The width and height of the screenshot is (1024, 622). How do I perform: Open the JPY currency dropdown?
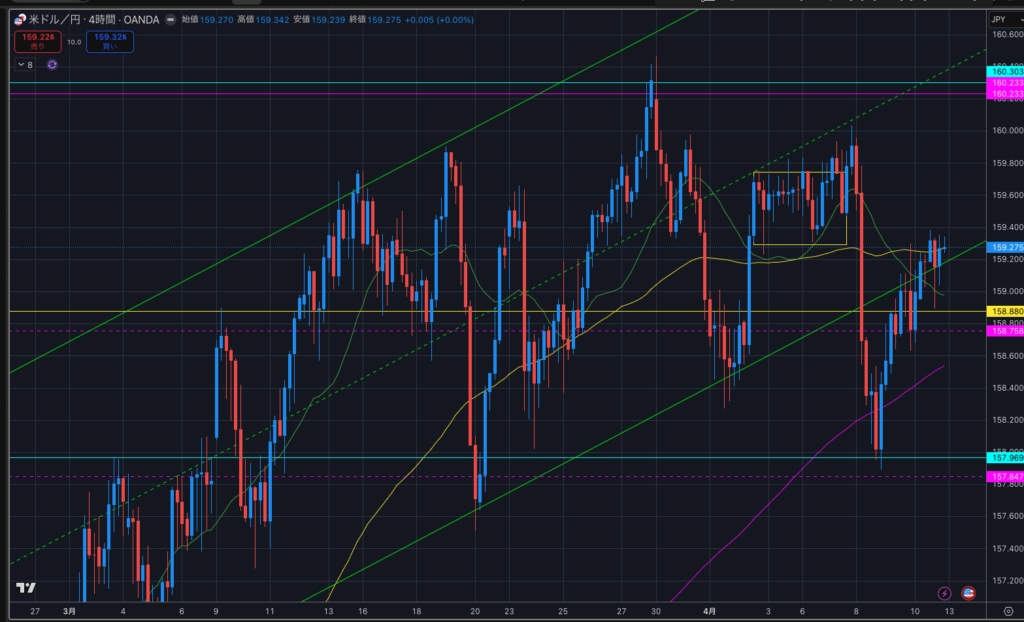[999, 19]
